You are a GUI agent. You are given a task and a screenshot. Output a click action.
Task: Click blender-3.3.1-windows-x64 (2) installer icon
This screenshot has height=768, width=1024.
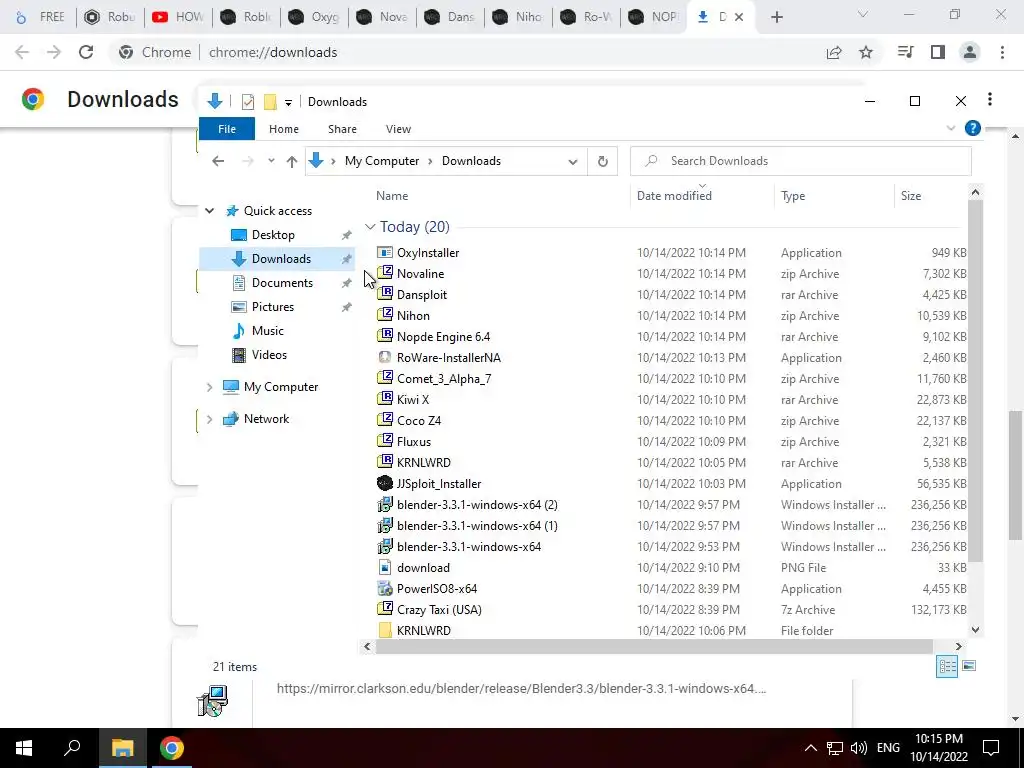pos(385,504)
